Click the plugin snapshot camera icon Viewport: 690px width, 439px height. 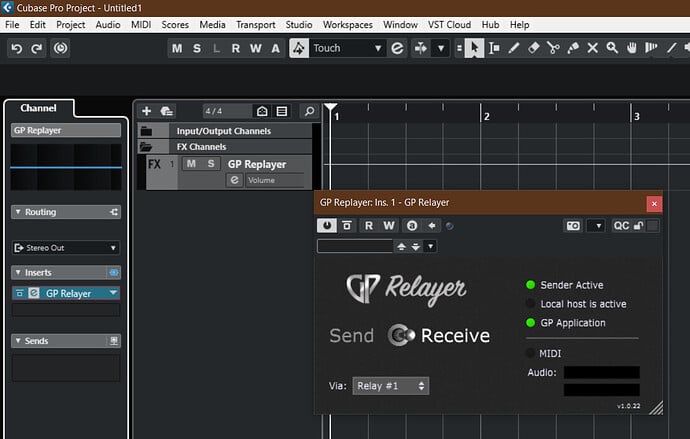click(573, 226)
